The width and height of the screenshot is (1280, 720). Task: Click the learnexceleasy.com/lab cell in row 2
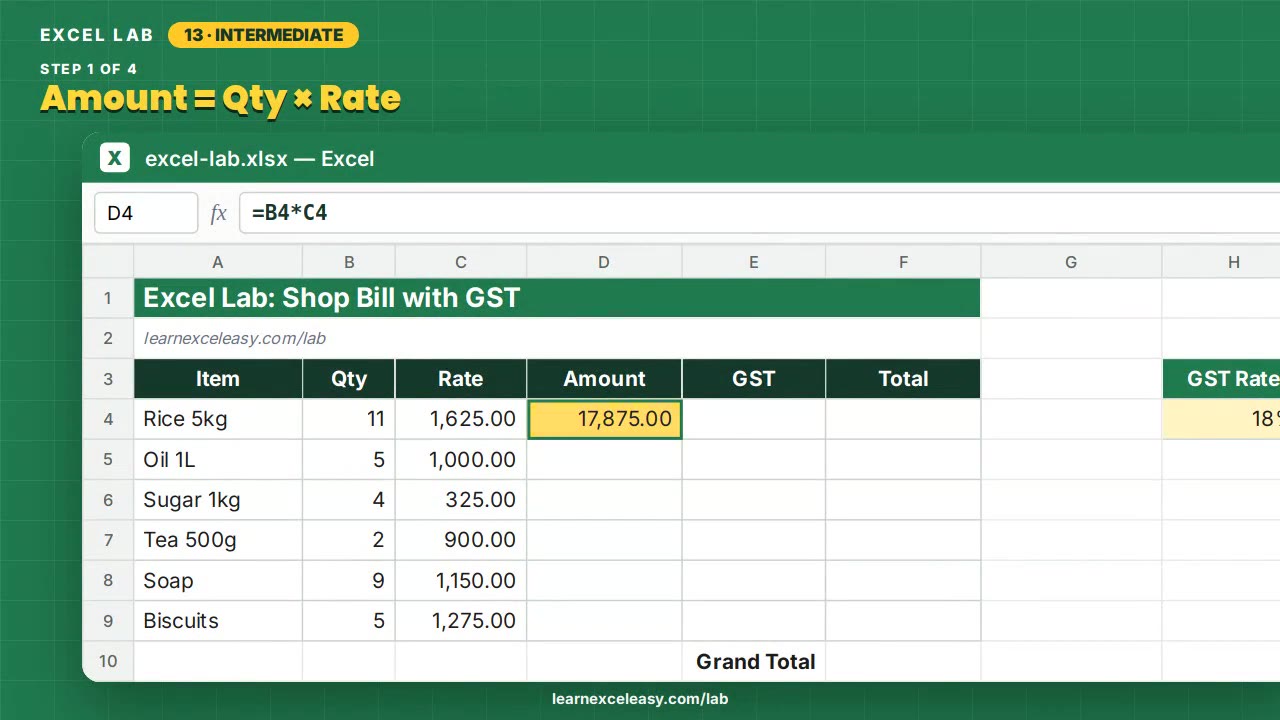point(218,338)
